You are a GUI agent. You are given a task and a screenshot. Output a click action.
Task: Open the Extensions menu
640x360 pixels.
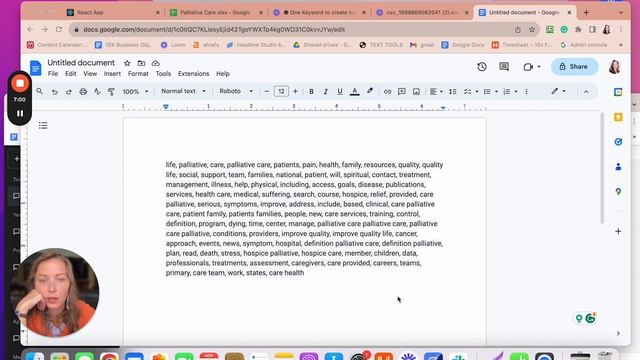(x=193, y=74)
